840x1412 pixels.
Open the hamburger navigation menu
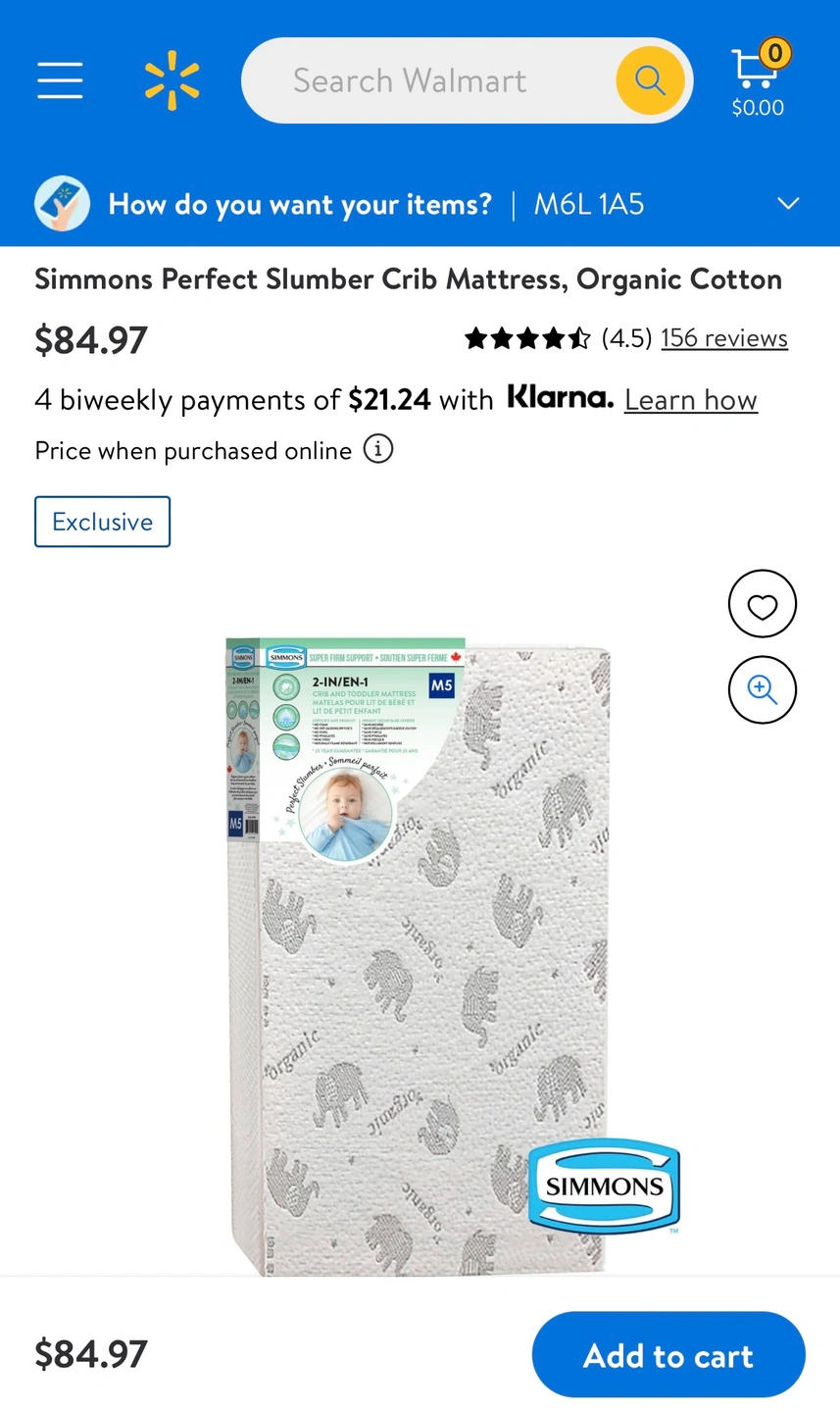pos(60,80)
